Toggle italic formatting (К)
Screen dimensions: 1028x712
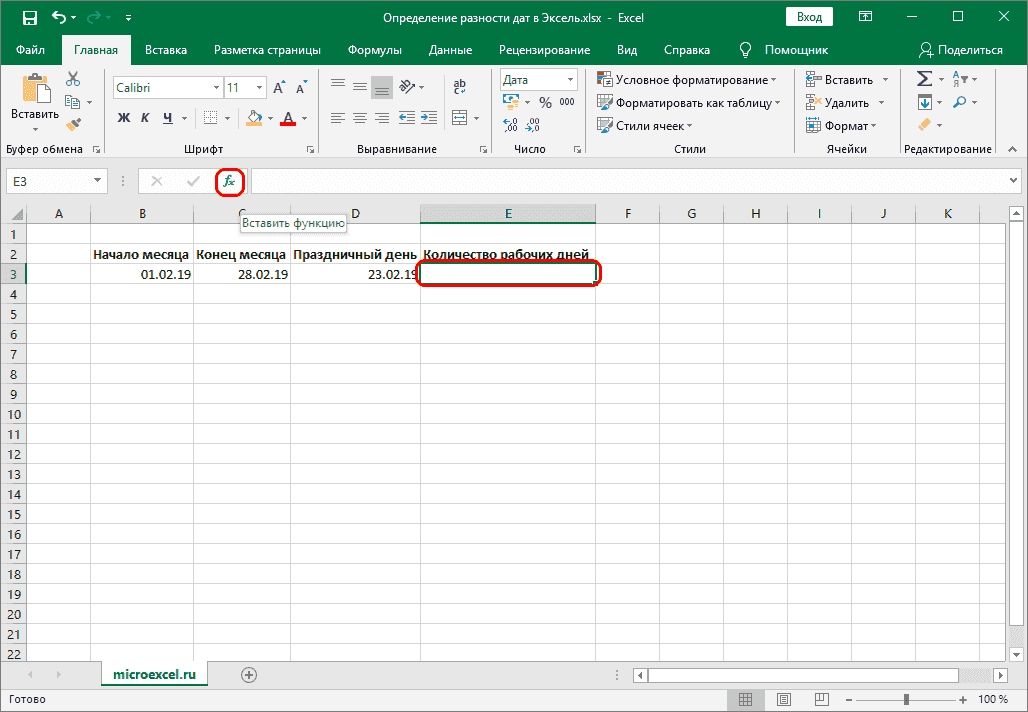point(146,118)
